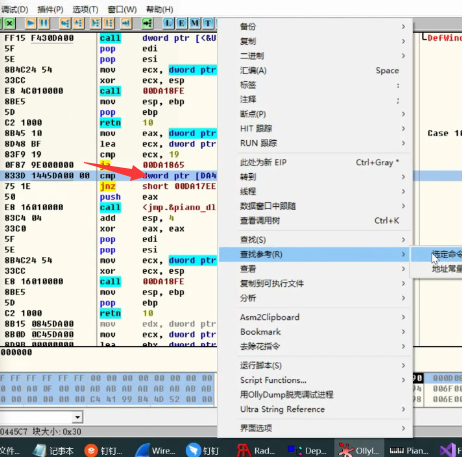Open the 界面选项 submenu
Screen dimensions: 462x457
click(x=315, y=428)
